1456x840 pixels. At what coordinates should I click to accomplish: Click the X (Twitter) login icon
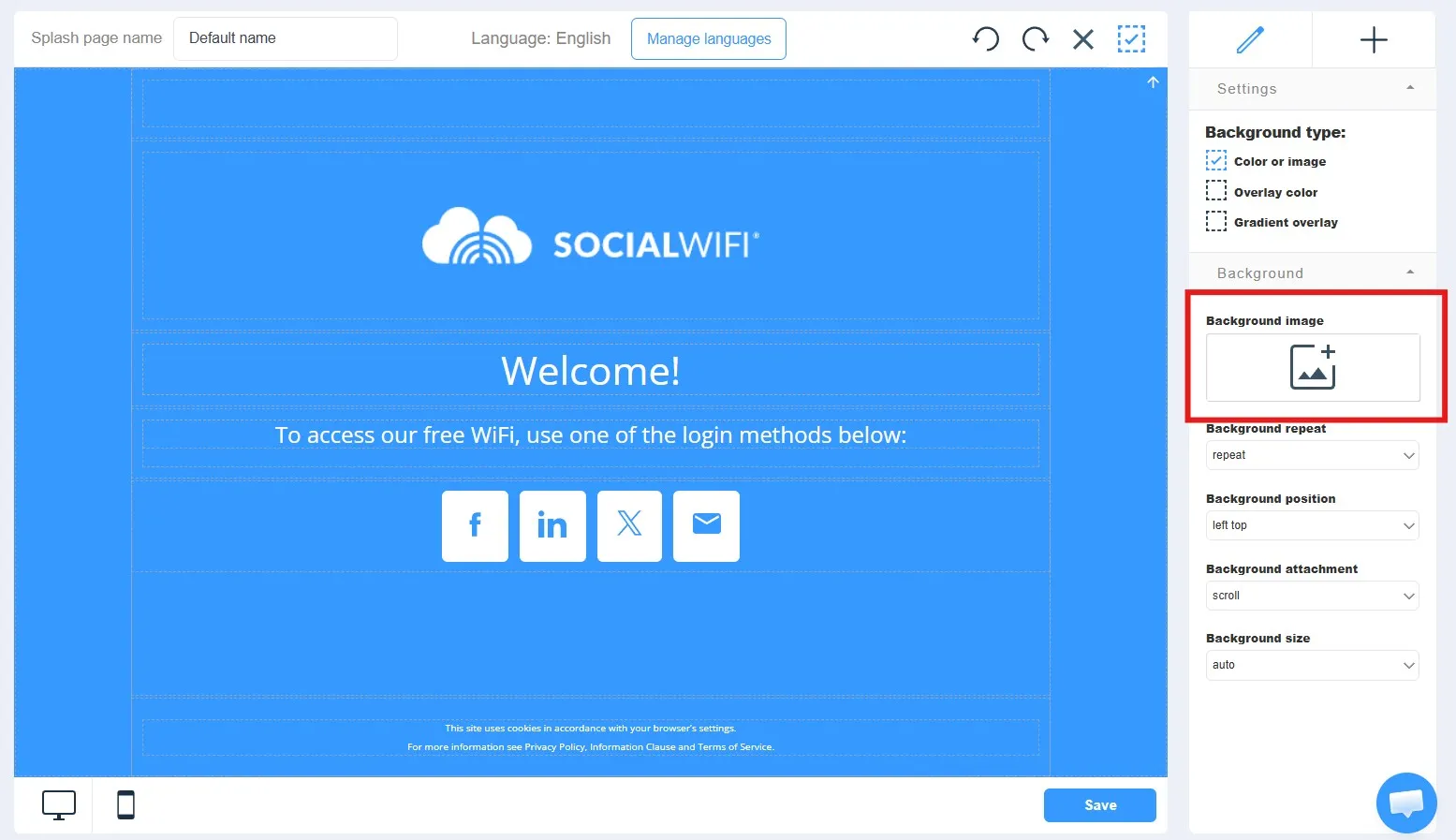(x=629, y=526)
